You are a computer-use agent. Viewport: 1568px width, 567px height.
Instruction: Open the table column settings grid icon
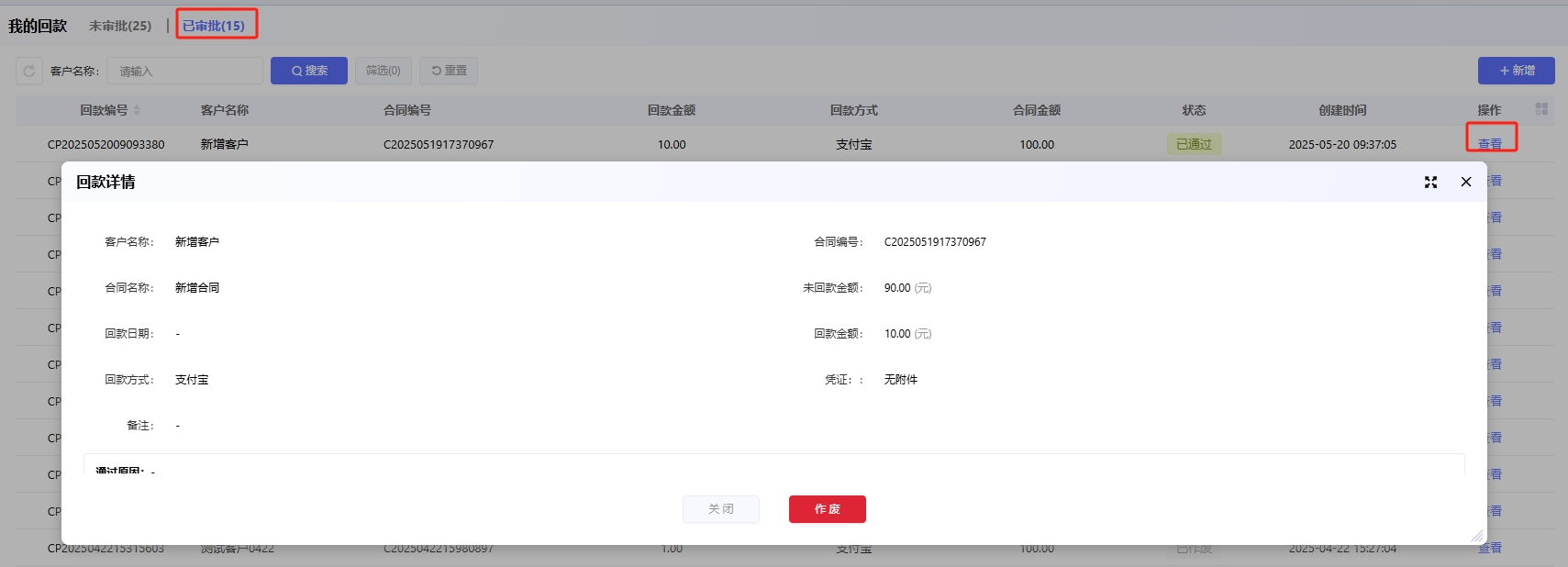coord(1541,109)
